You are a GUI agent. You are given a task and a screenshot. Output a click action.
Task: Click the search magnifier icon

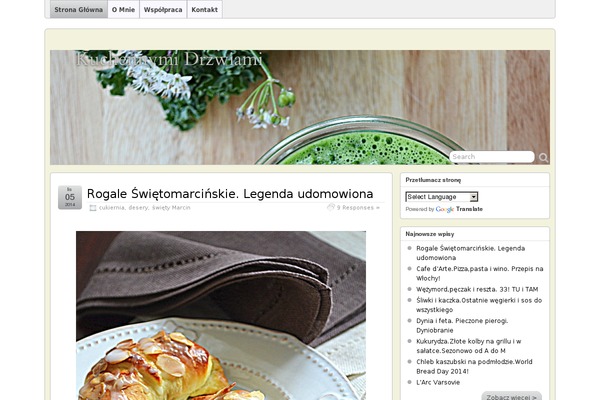coord(543,158)
